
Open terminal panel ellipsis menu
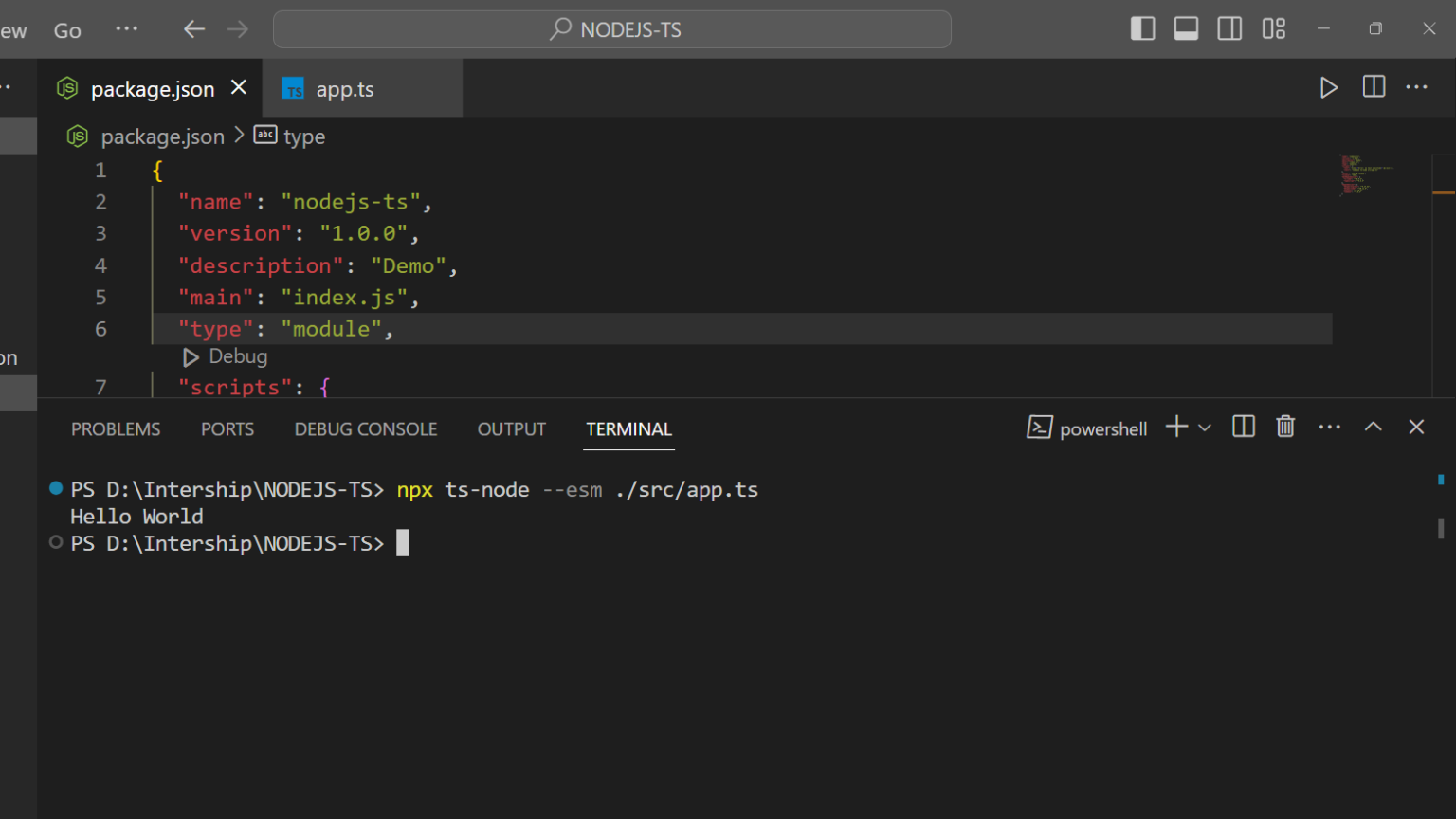coord(1330,428)
